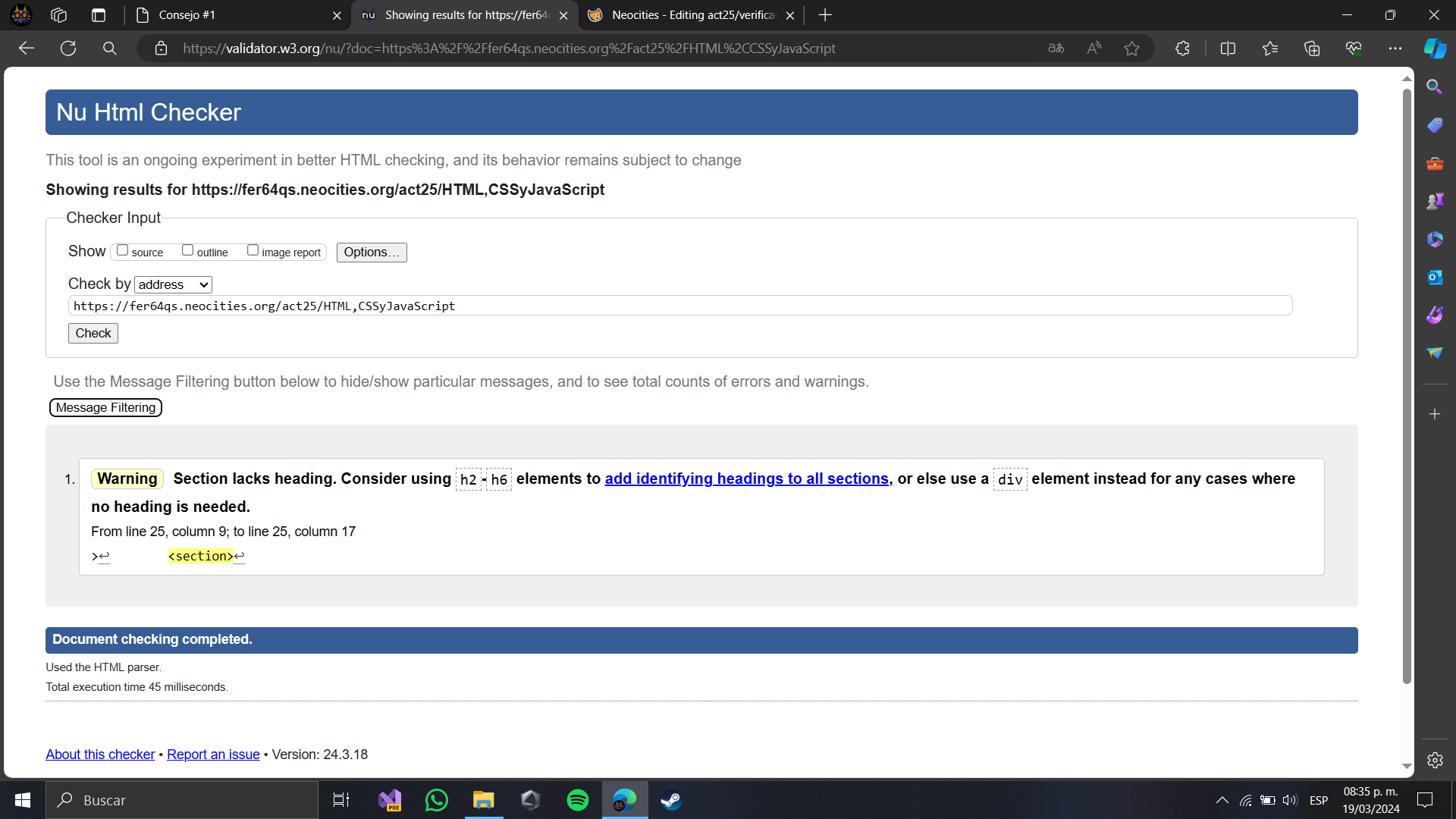Click the Steam icon in taskbar
This screenshot has height=819, width=1456.
coord(672,800)
